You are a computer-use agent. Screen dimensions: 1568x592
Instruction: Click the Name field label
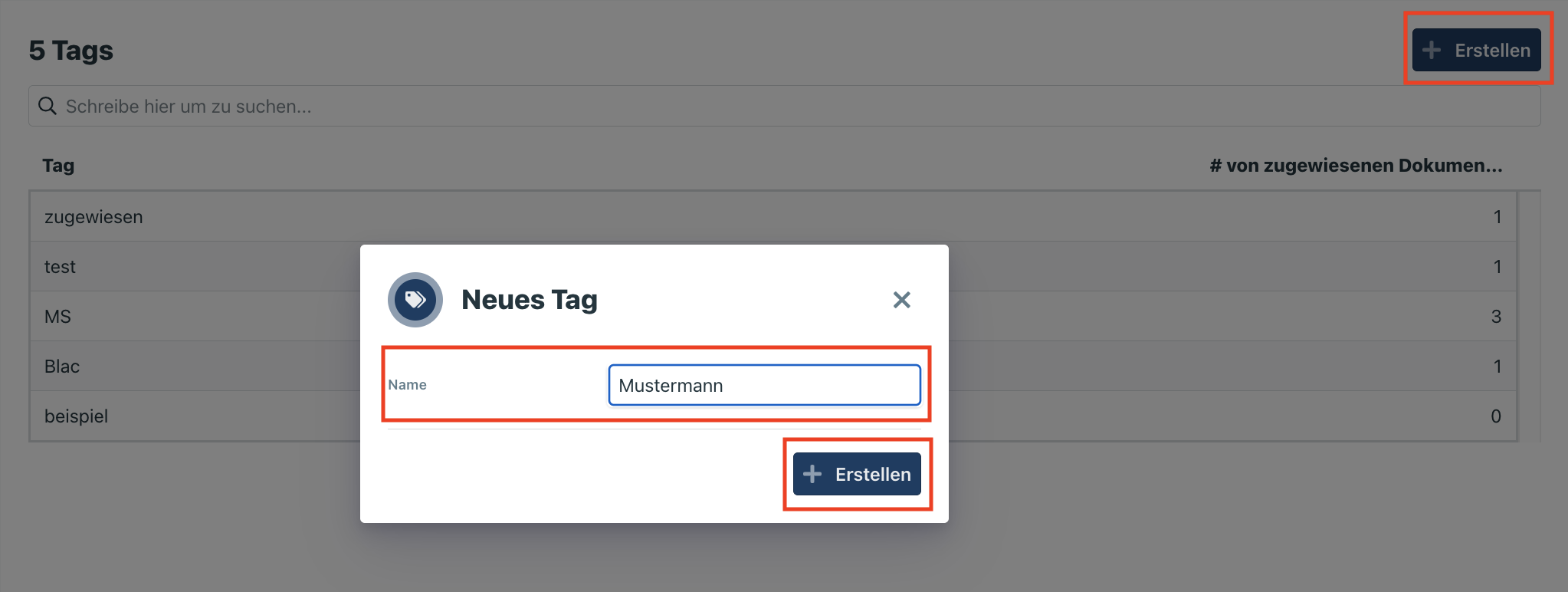coord(407,385)
